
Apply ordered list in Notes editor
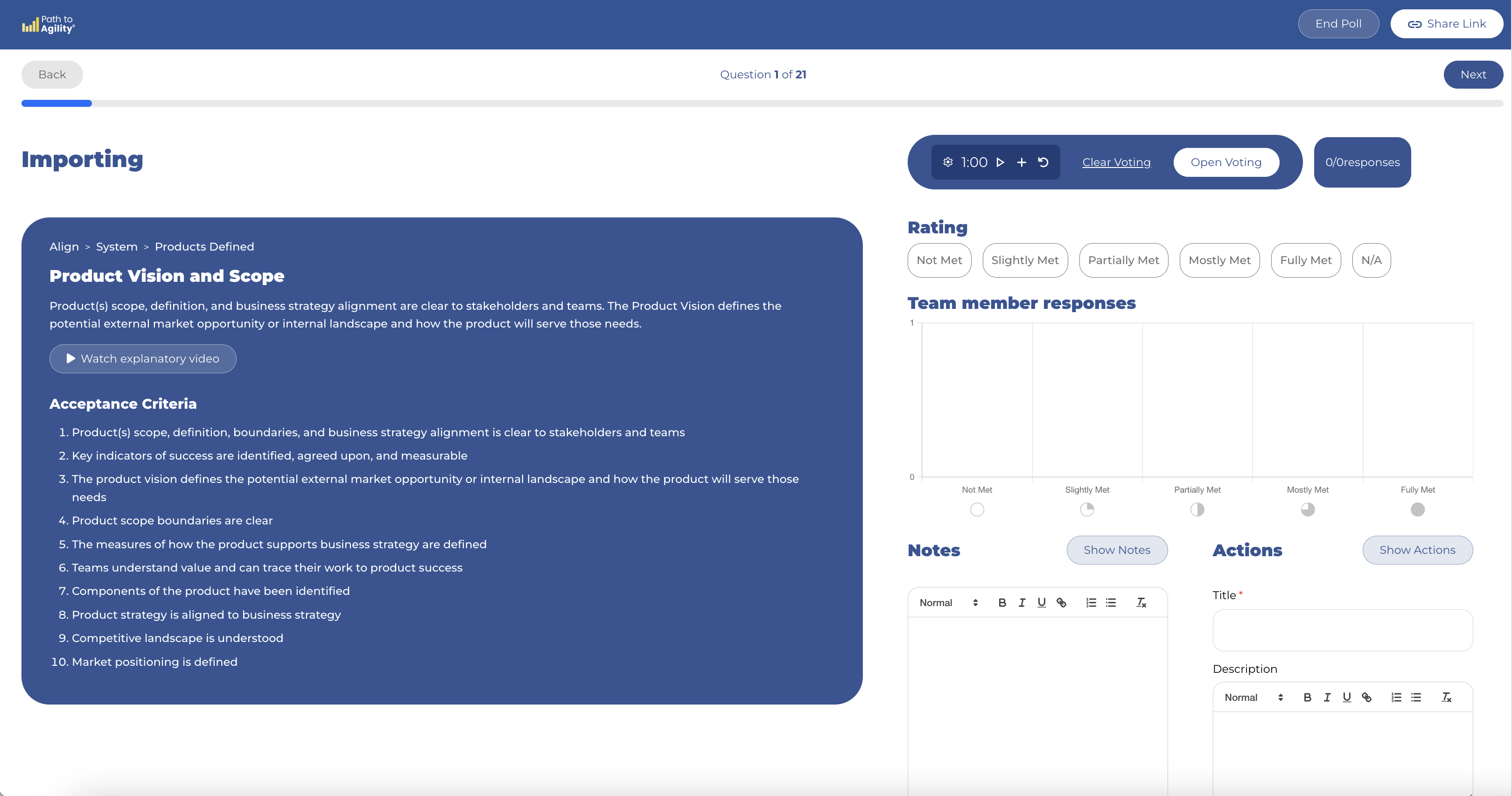(1091, 603)
